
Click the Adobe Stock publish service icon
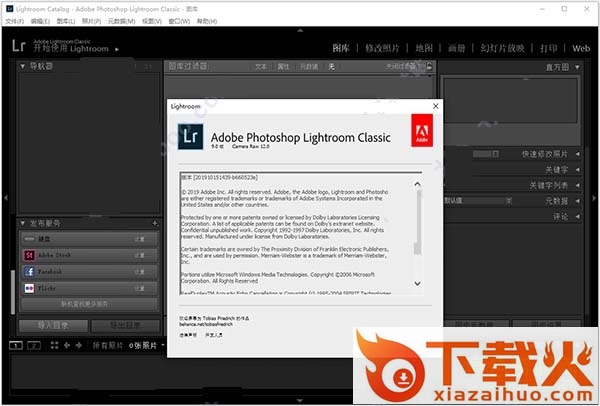click(29, 255)
